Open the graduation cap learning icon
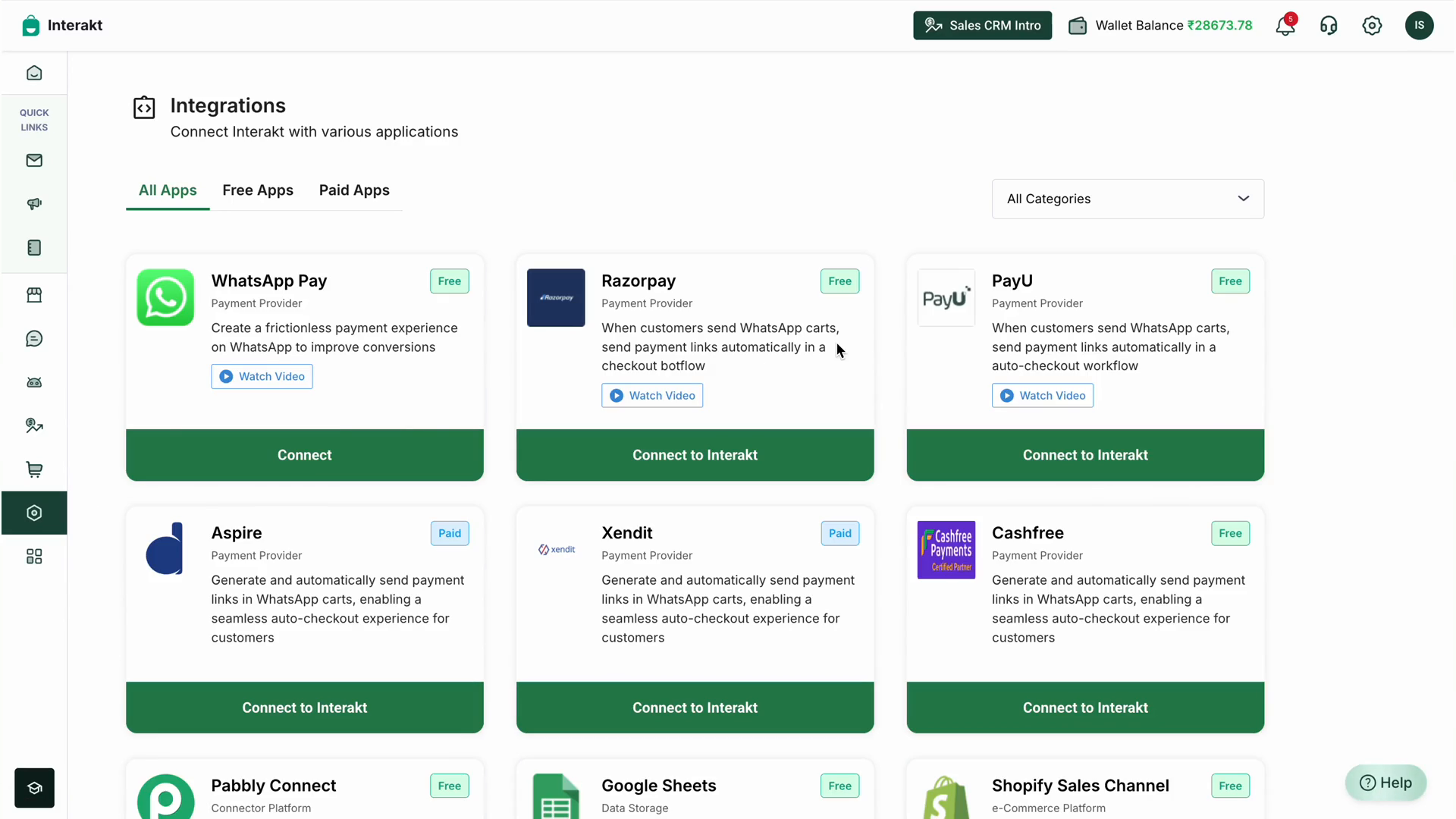Viewport: 1456px width, 819px height. pos(34,788)
